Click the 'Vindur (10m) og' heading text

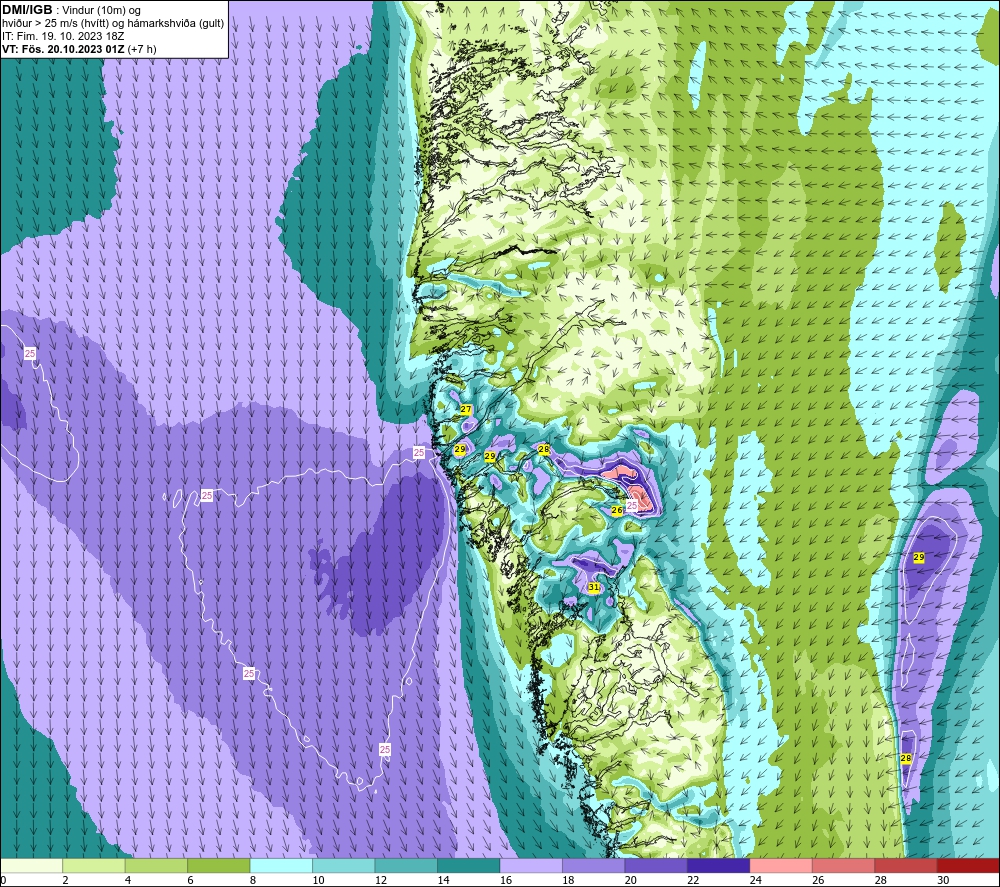(x=101, y=10)
